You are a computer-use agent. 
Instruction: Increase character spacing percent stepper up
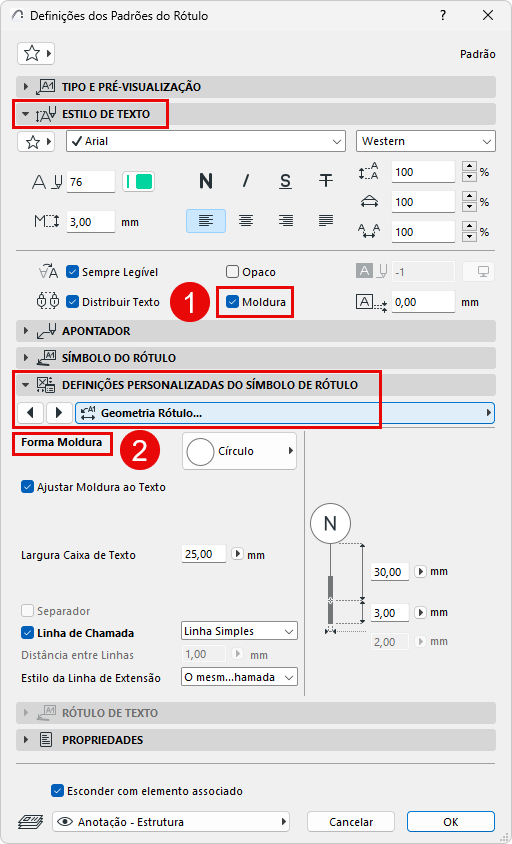(469, 227)
